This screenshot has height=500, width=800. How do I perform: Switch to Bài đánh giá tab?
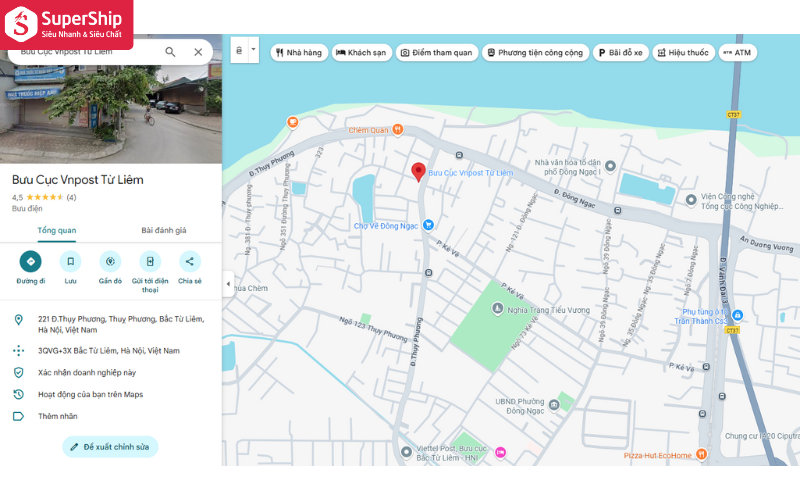(164, 231)
